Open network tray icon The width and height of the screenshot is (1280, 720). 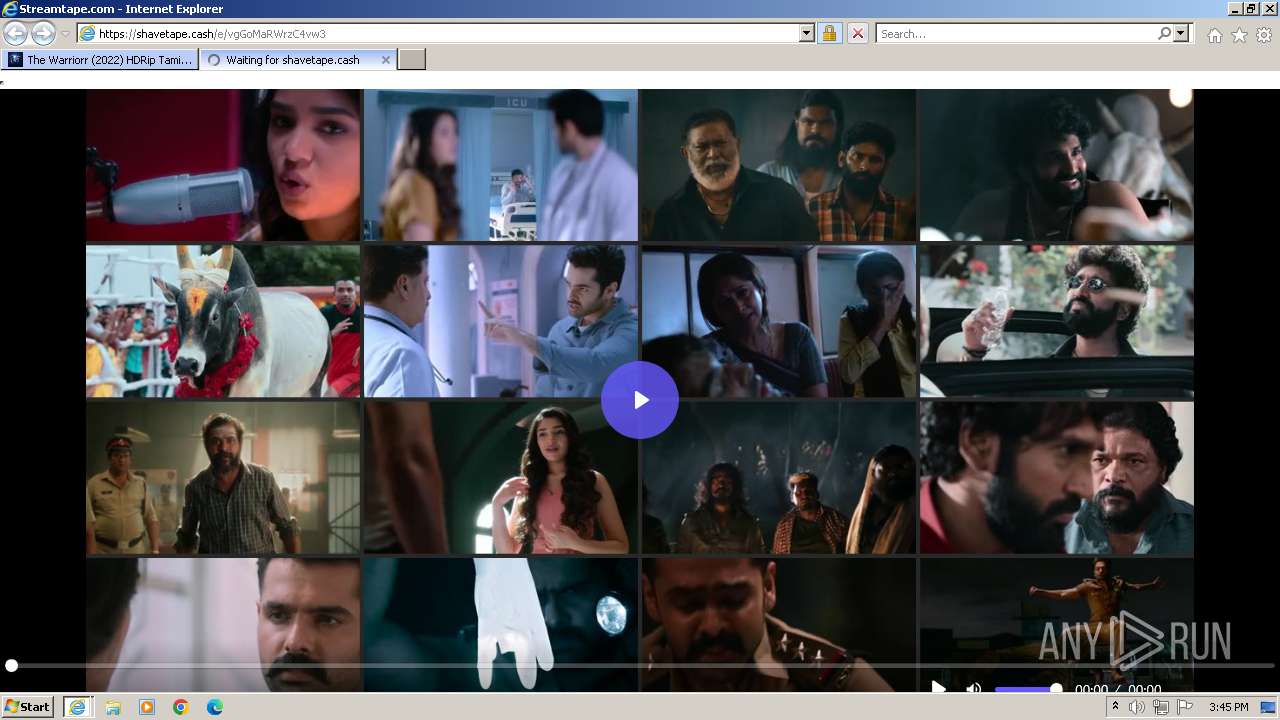1160,707
